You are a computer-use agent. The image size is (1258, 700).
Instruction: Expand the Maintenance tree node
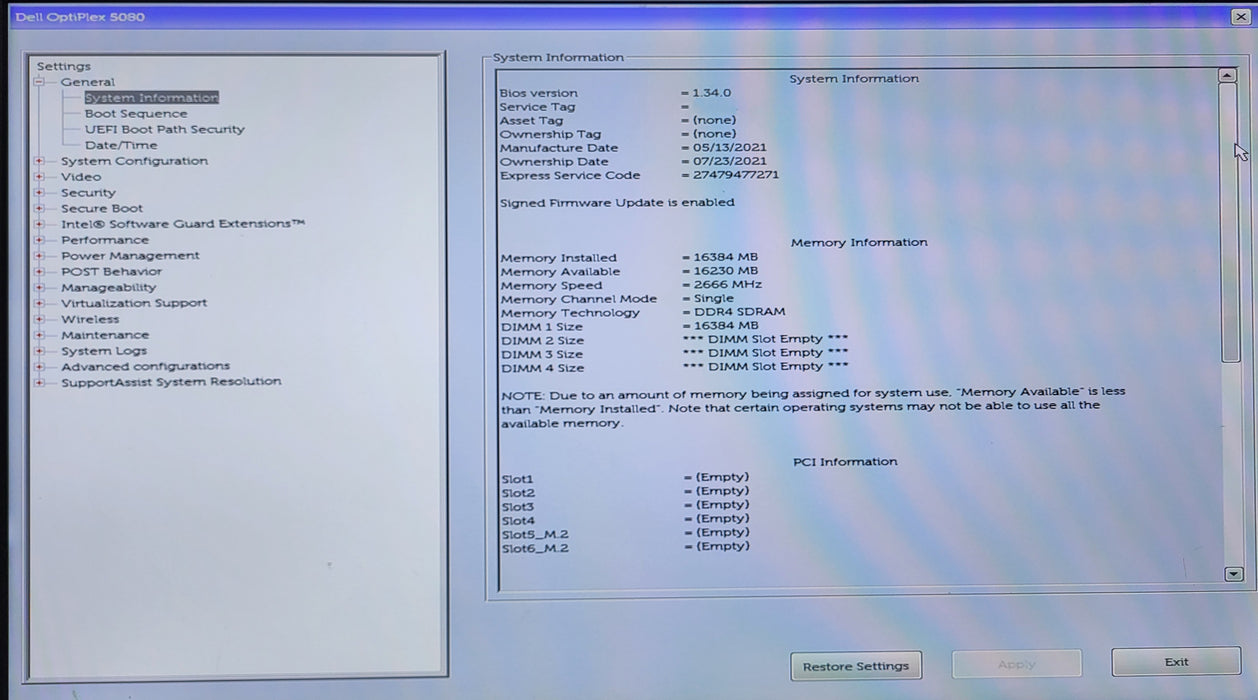39,335
